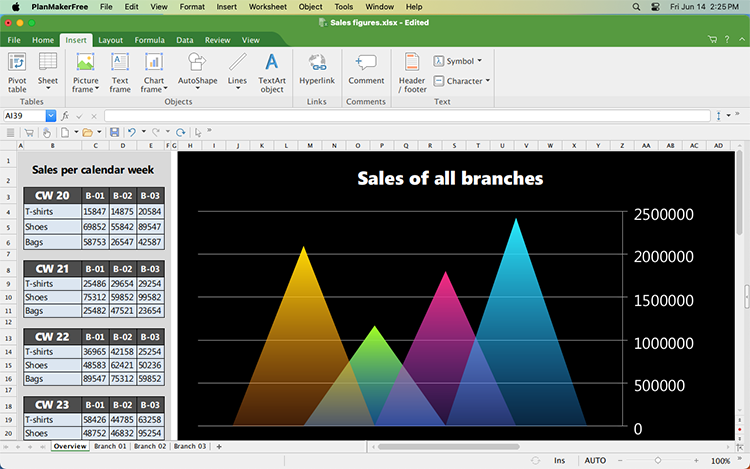
Task: Insert a Picture frame
Action: point(85,72)
